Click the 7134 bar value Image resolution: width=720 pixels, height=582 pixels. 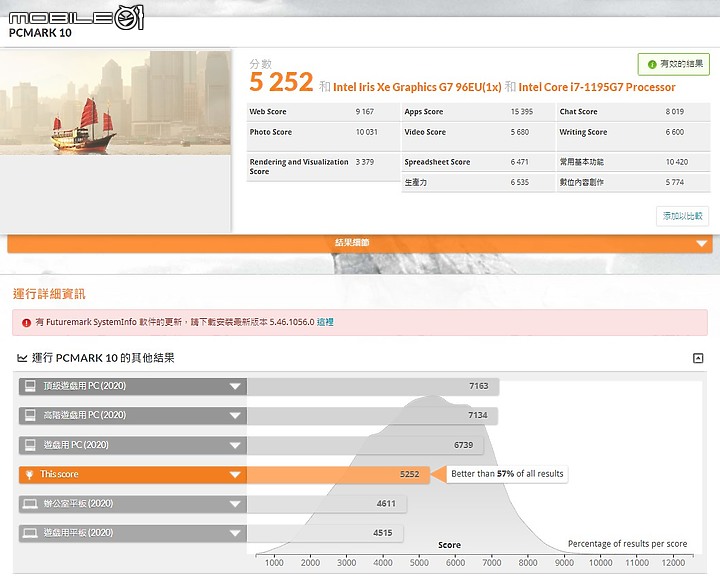click(478, 415)
